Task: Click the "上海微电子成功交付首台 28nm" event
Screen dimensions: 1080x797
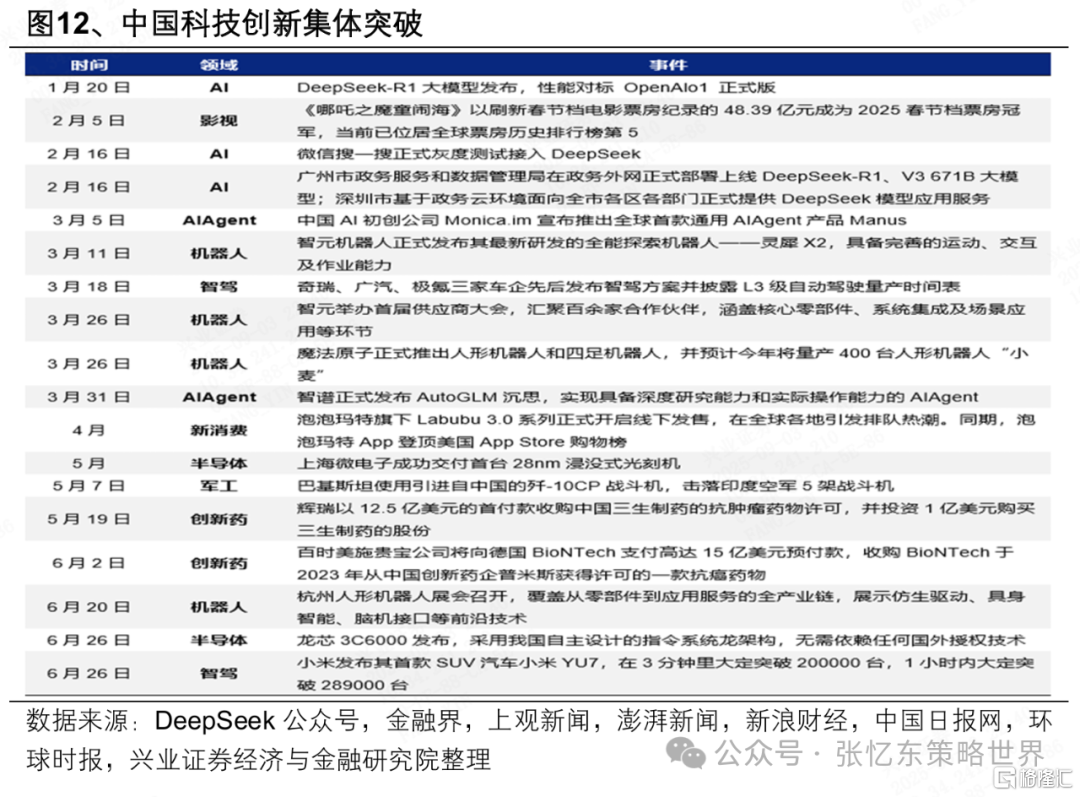Action: (488, 464)
